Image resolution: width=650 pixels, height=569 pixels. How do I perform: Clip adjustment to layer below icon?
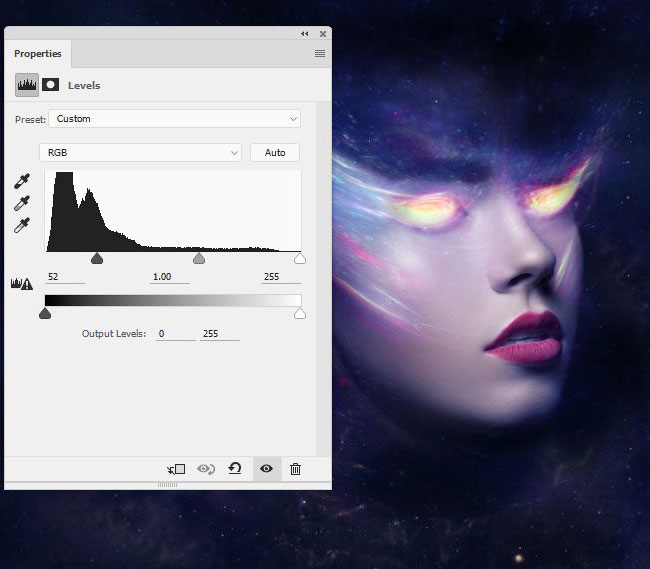176,469
